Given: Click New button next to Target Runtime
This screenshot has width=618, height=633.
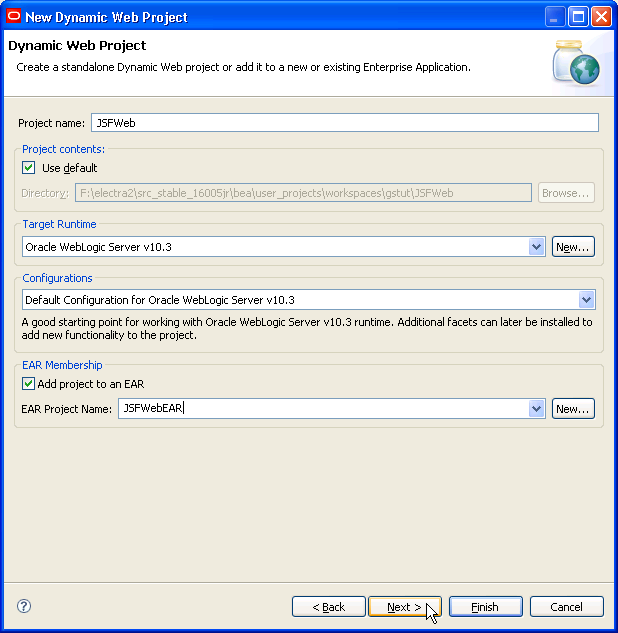Looking at the screenshot, I should [573, 247].
